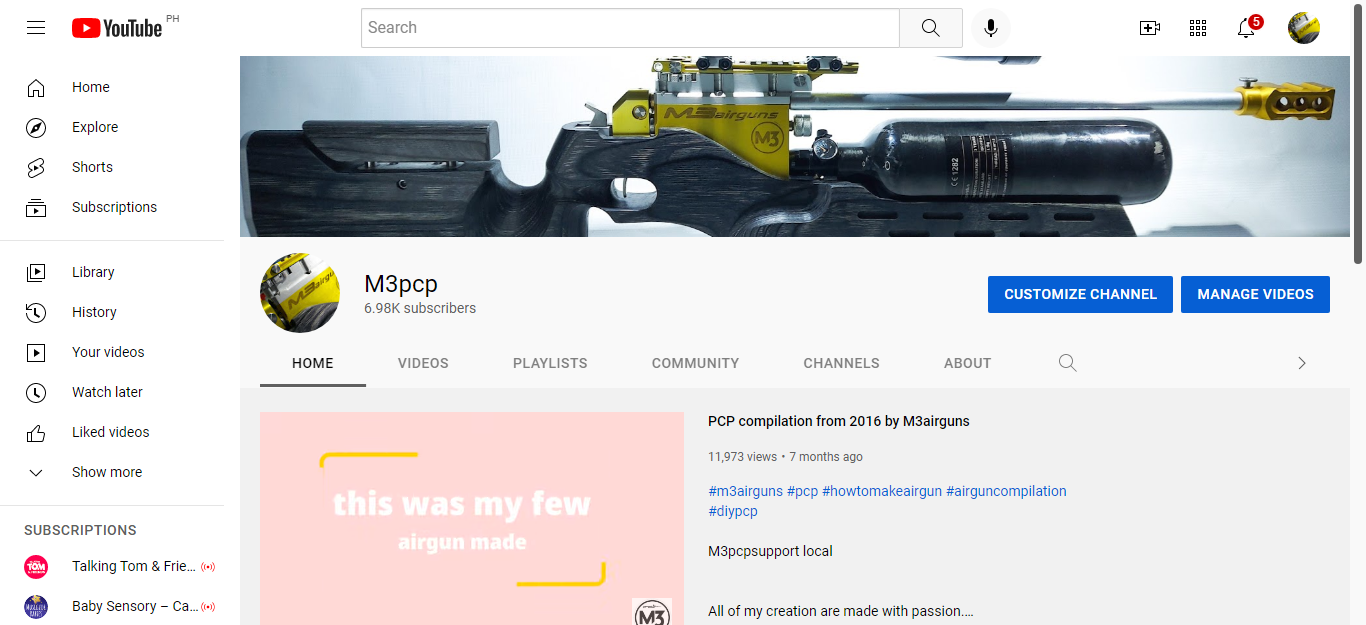The height and width of the screenshot is (625, 1366).
Task: Expand sidebar with Show more chevron
Action: point(36,472)
